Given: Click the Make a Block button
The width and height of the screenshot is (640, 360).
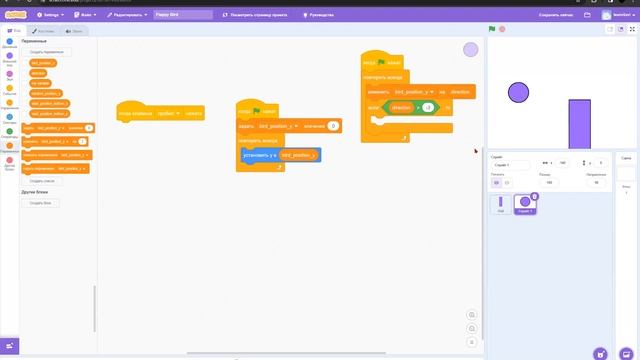Looking at the screenshot, I should 40,203.
